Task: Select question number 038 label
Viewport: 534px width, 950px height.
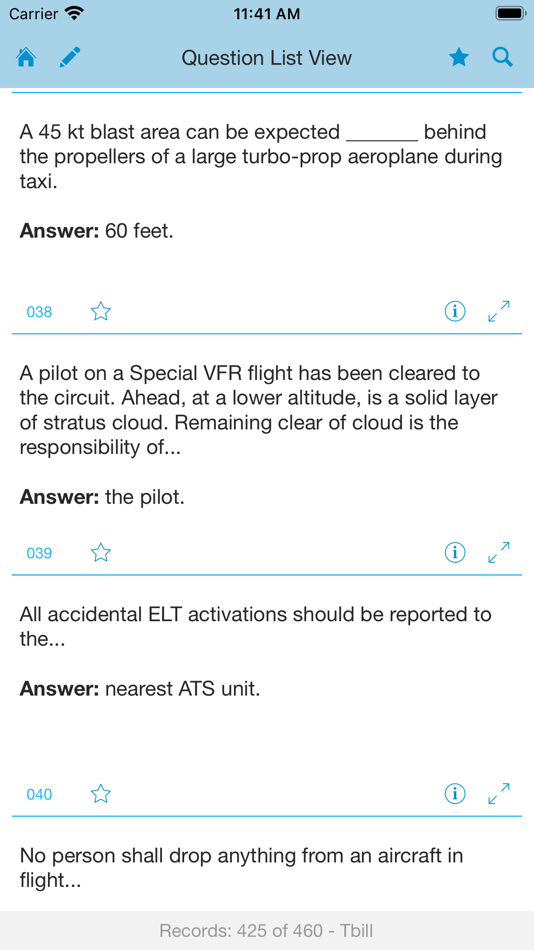Action: (39, 312)
